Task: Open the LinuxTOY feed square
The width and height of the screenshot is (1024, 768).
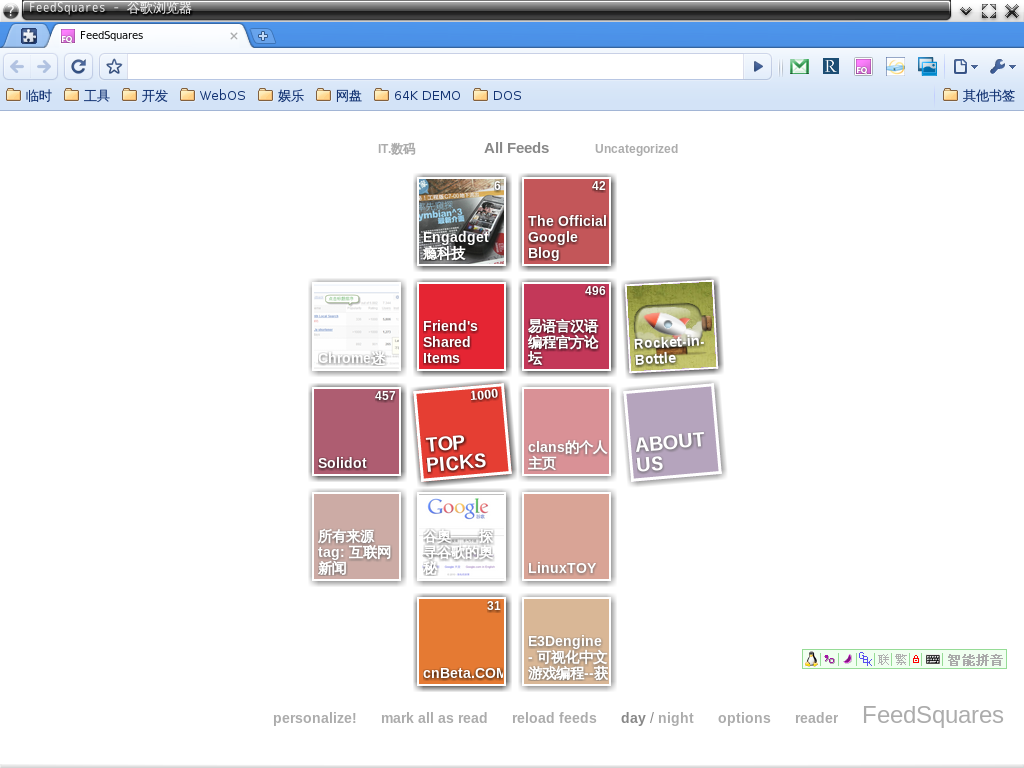Action: [x=566, y=537]
